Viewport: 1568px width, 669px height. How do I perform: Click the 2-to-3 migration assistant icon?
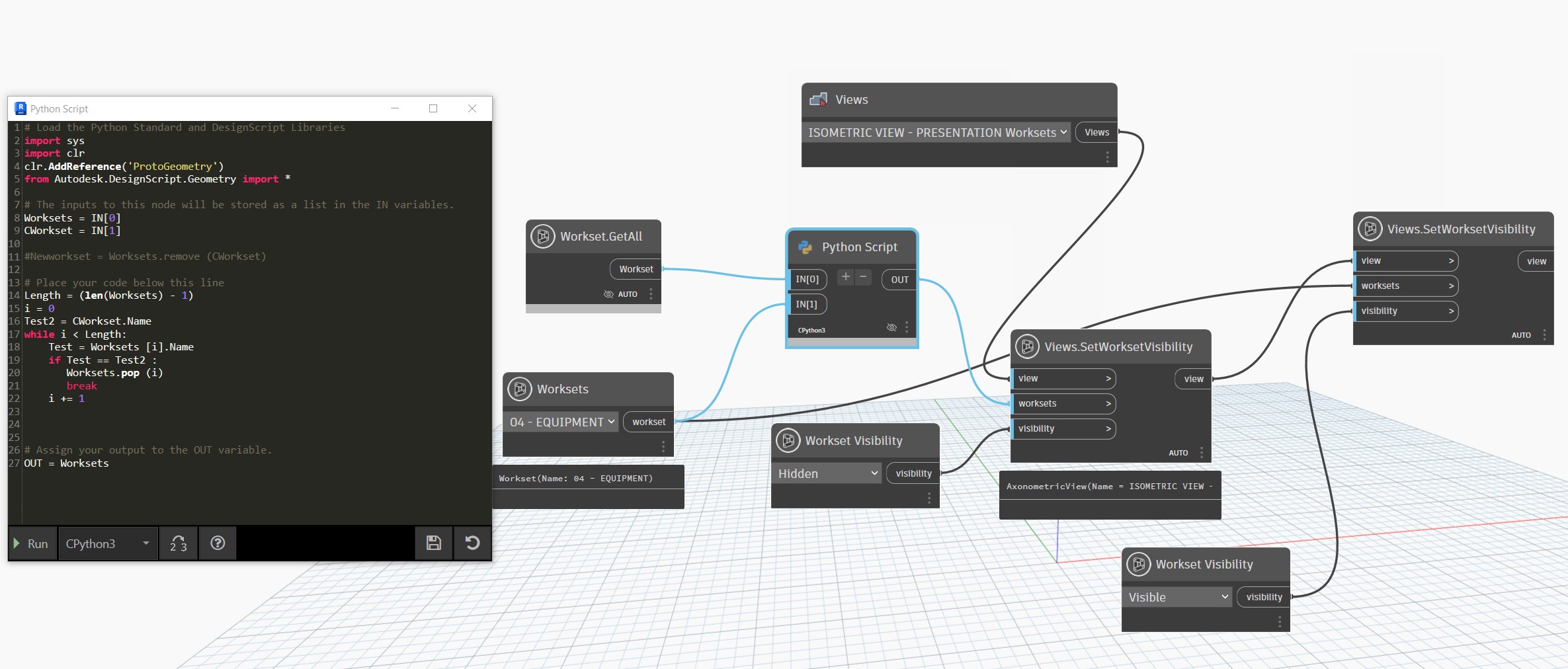pyautogui.click(x=179, y=543)
